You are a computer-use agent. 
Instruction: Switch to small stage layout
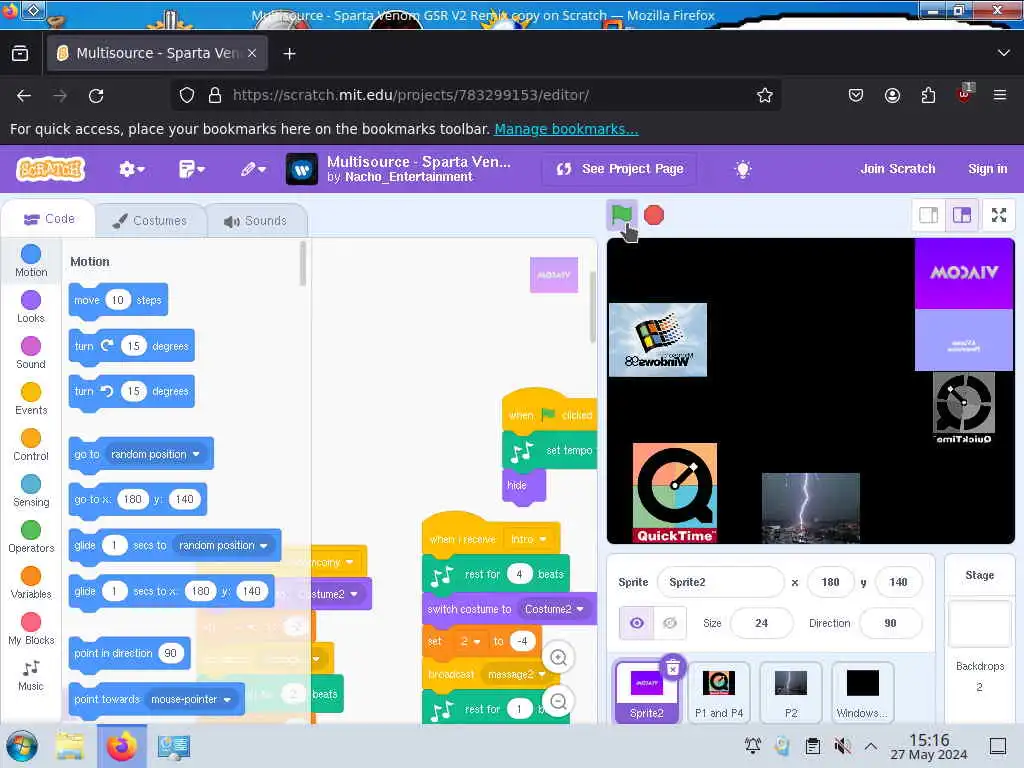tap(928, 215)
